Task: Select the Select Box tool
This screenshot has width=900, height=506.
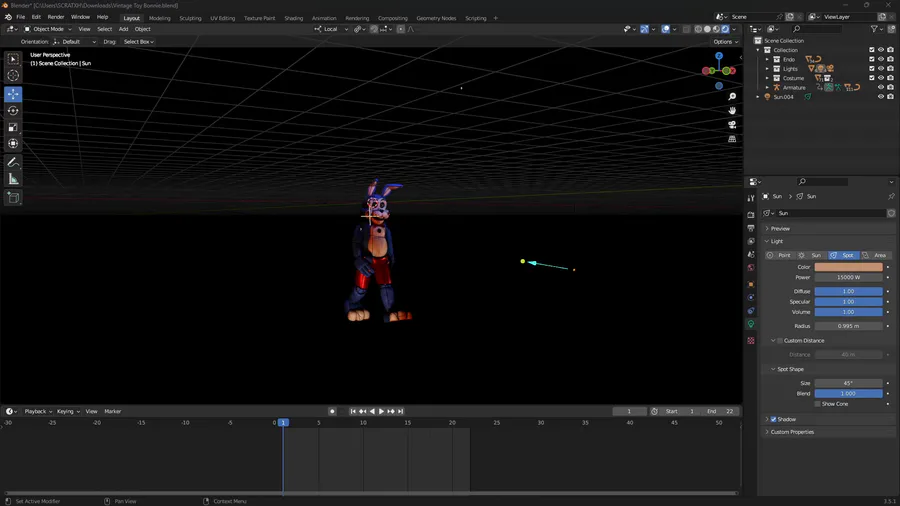Action: (13, 59)
